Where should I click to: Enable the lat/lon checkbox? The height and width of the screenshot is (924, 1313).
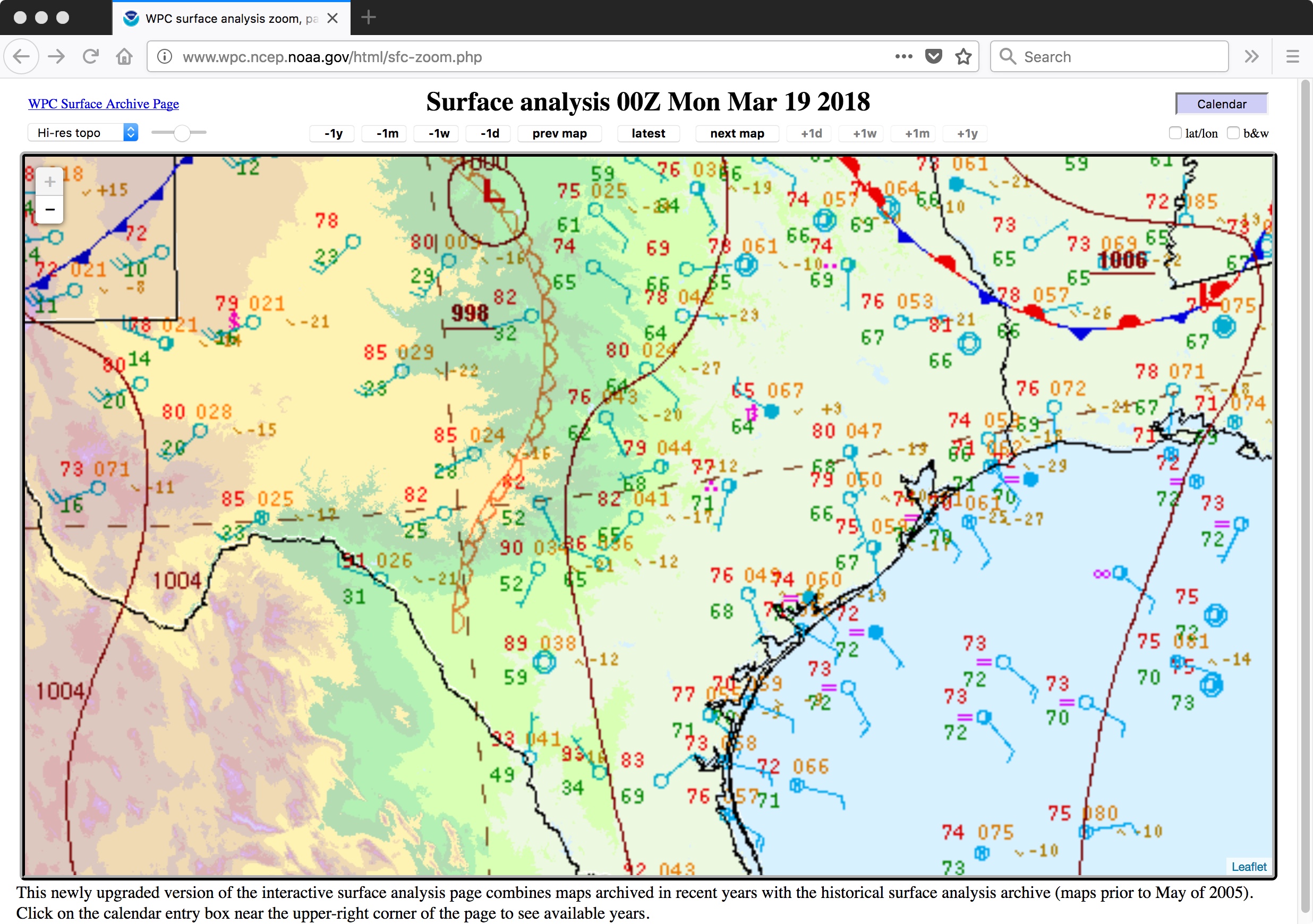(1175, 133)
